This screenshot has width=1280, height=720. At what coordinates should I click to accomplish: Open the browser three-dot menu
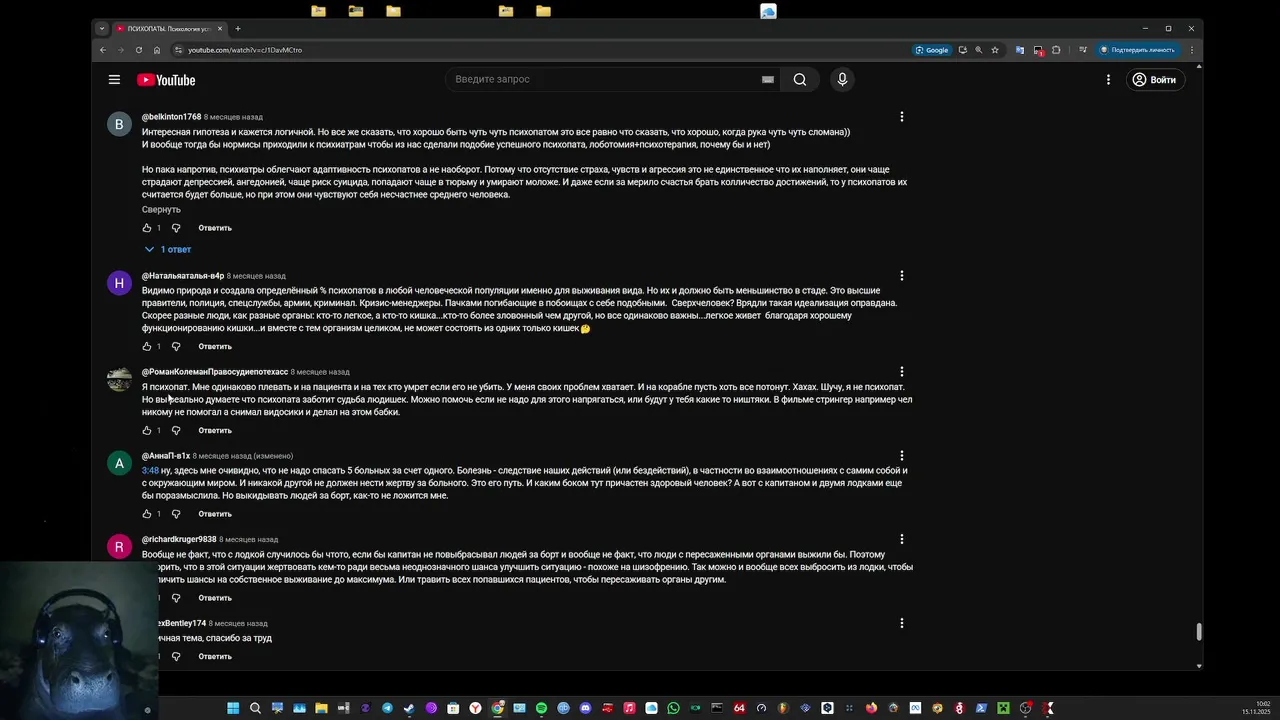coord(1191,50)
